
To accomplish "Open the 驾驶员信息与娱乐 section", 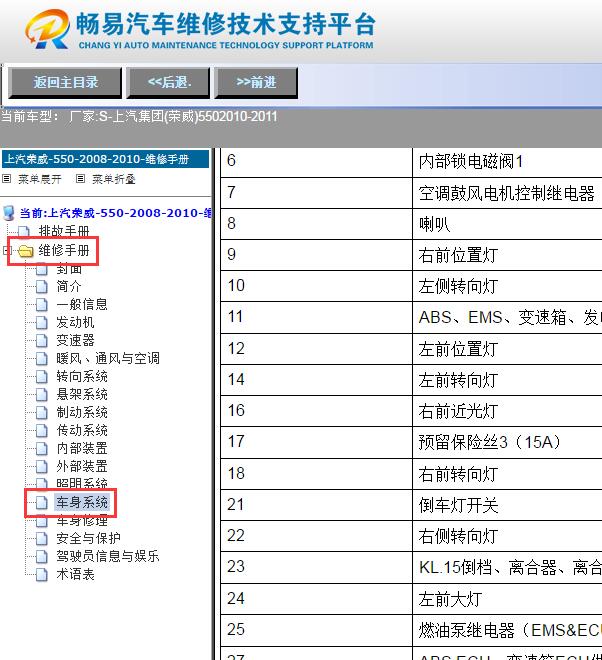I will (x=108, y=556).
